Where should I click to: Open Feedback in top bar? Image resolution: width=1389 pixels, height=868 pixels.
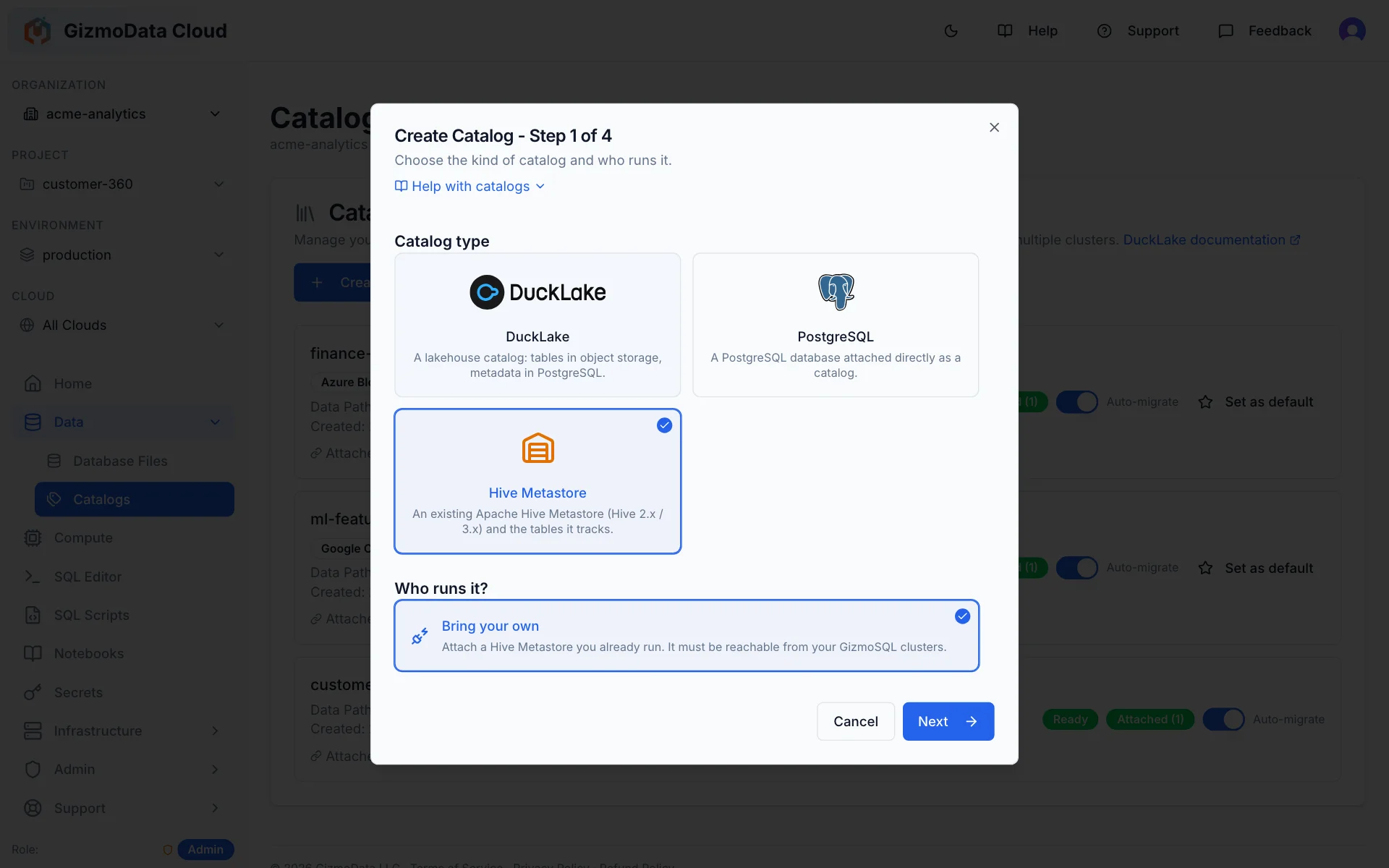[x=1265, y=31]
